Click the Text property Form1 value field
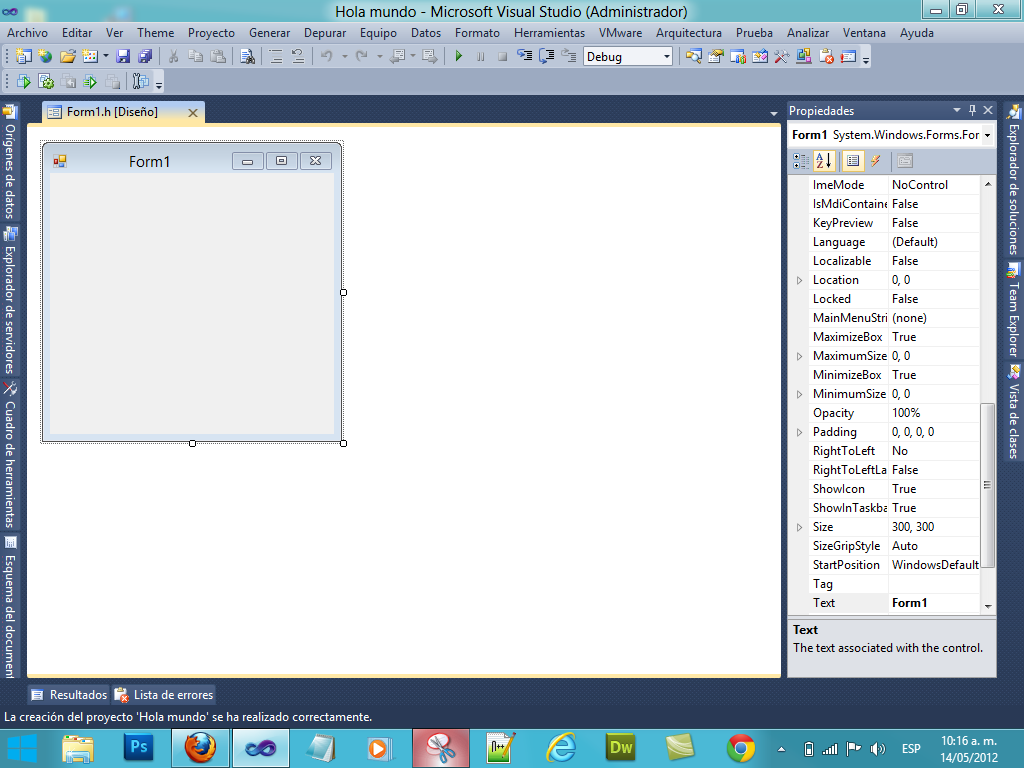The width and height of the screenshot is (1024, 768). coord(934,603)
